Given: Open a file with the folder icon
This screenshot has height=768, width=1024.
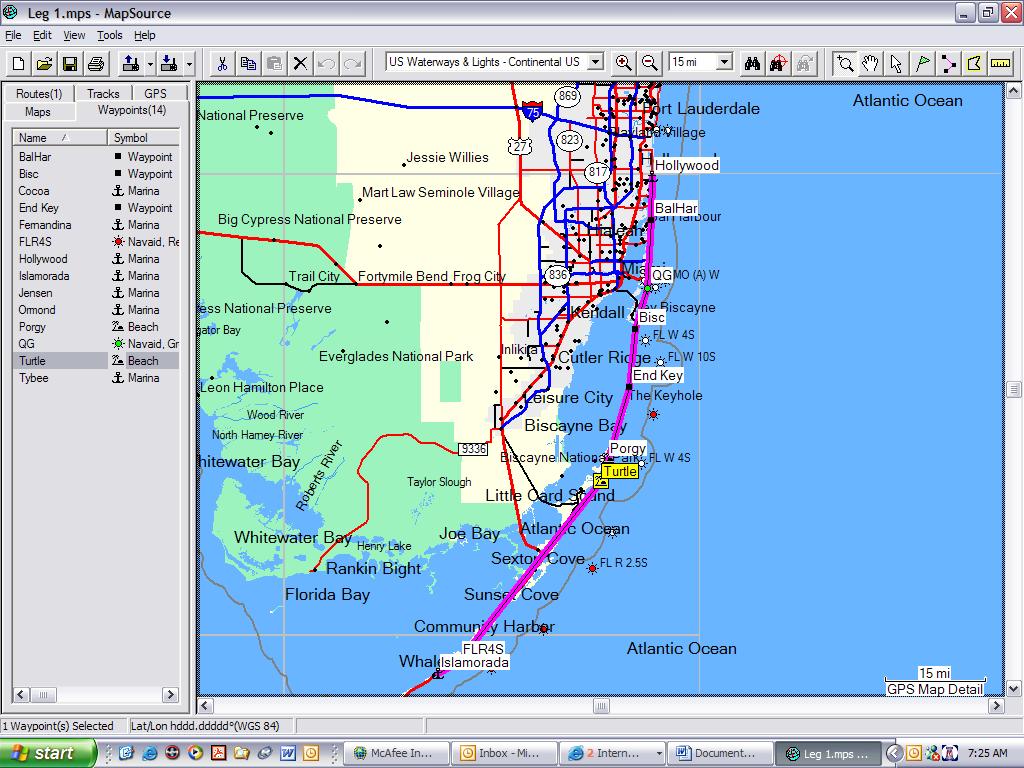Looking at the screenshot, I should pyautogui.click(x=44, y=63).
